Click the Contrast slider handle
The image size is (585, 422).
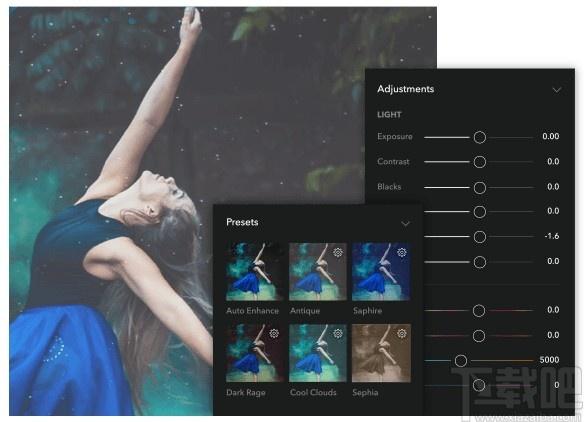[480, 162]
